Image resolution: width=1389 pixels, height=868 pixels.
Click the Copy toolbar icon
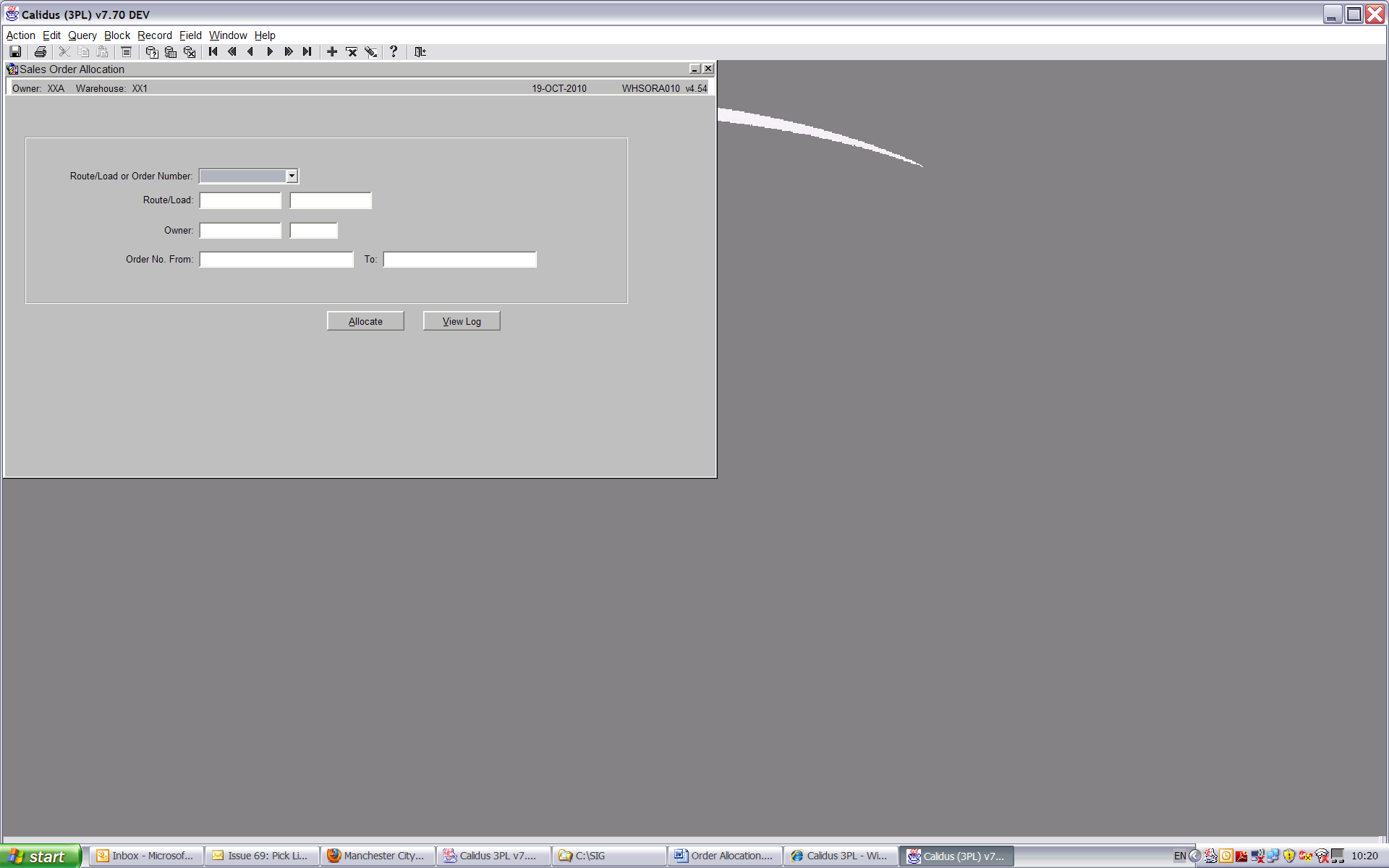point(83,51)
